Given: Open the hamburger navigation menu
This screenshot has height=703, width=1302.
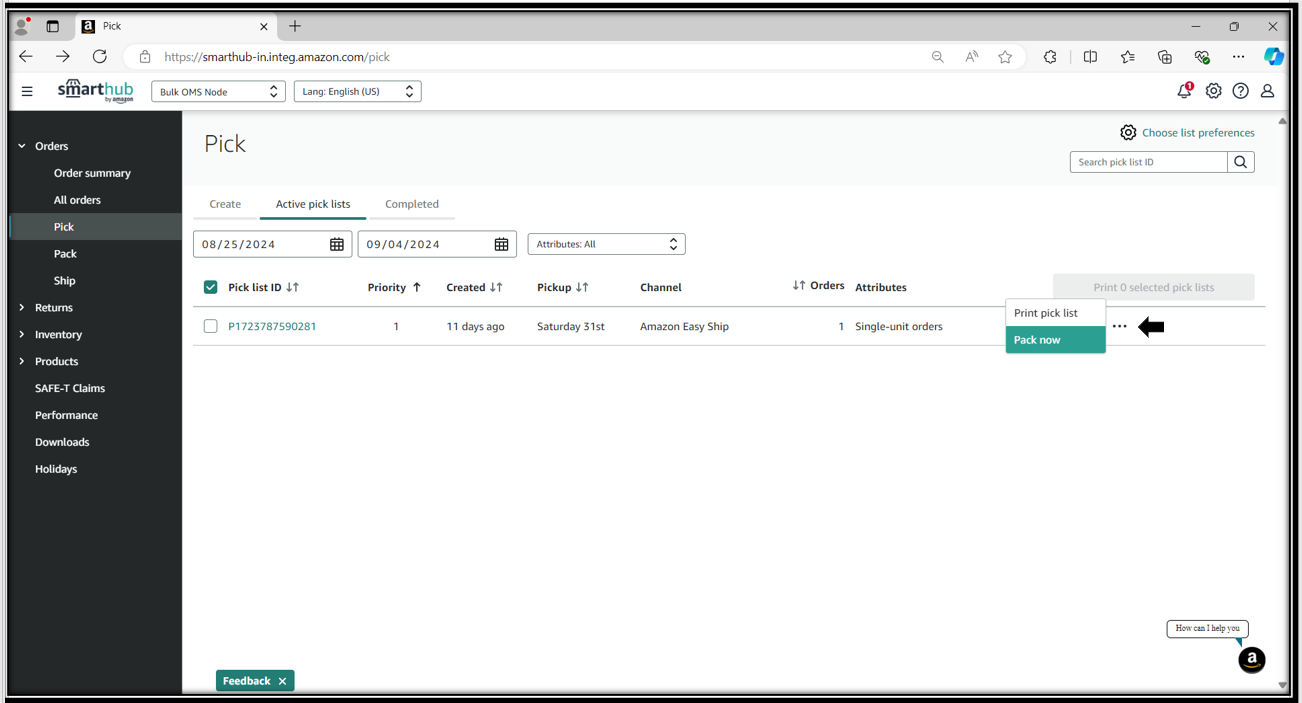Looking at the screenshot, I should tap(27, 91).
